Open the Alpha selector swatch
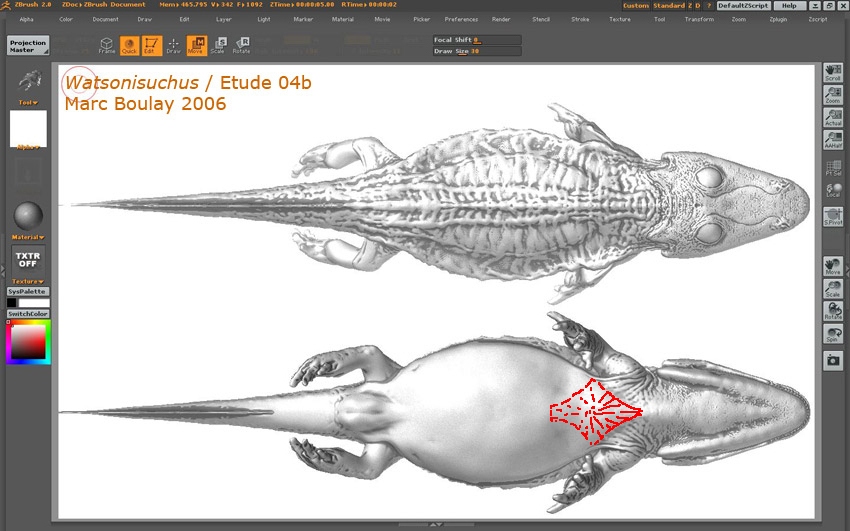 tap(28, 129)
